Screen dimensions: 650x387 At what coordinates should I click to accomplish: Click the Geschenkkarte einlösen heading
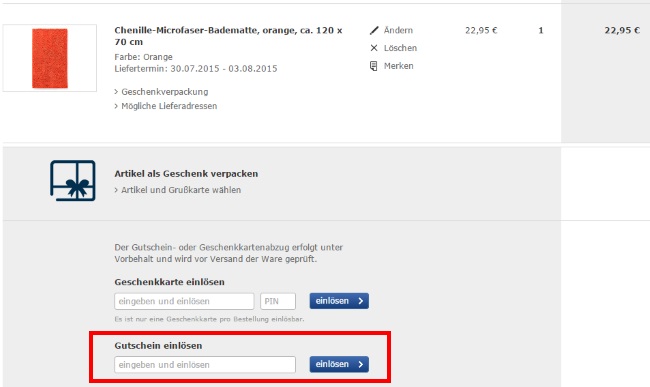[170, 282]
